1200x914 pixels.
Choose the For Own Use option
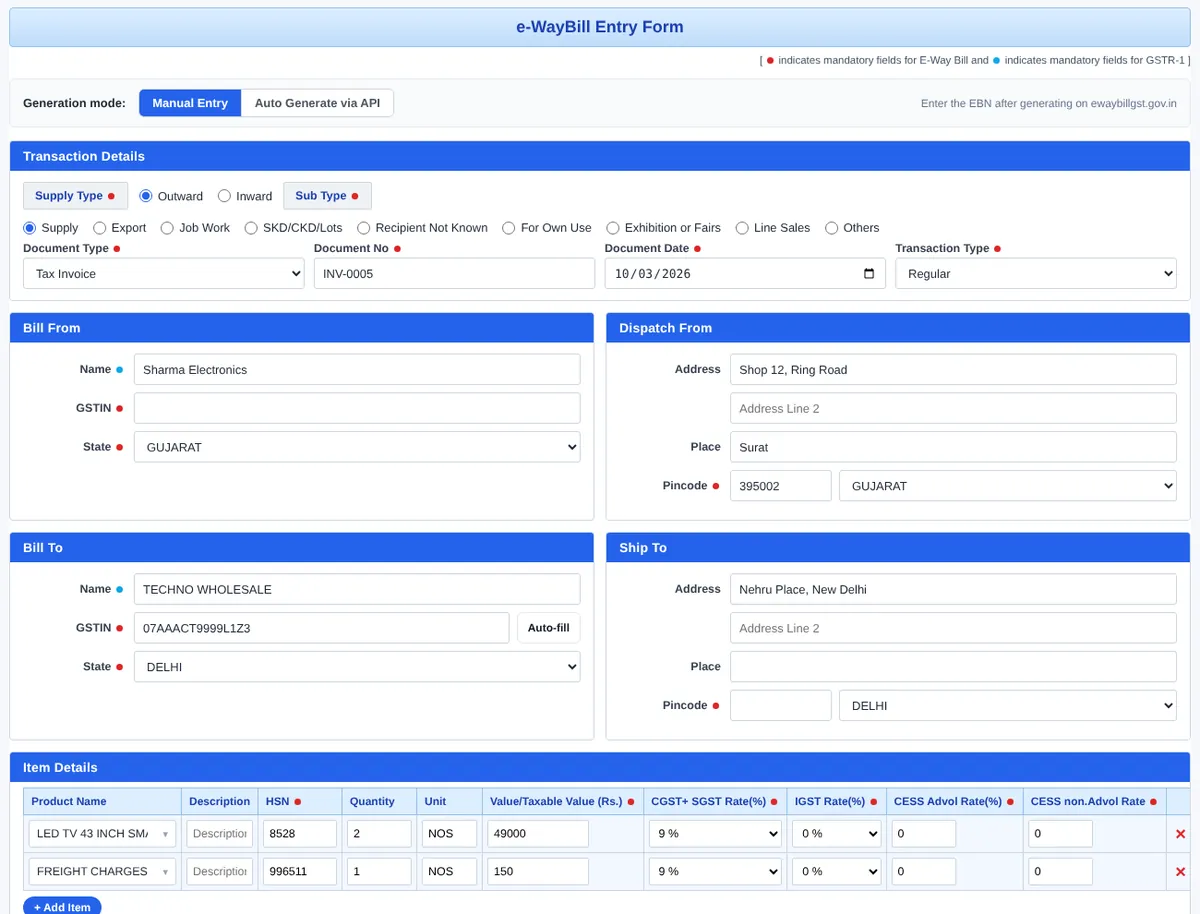point(509,228)
